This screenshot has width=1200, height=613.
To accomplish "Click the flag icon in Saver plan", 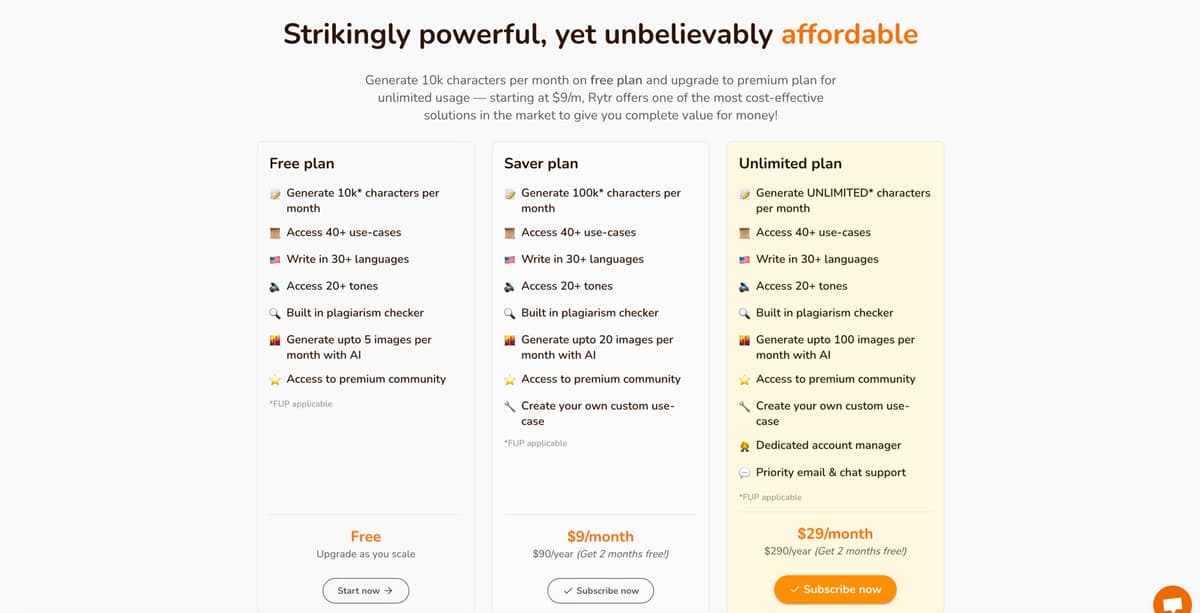I will (510, 260).
